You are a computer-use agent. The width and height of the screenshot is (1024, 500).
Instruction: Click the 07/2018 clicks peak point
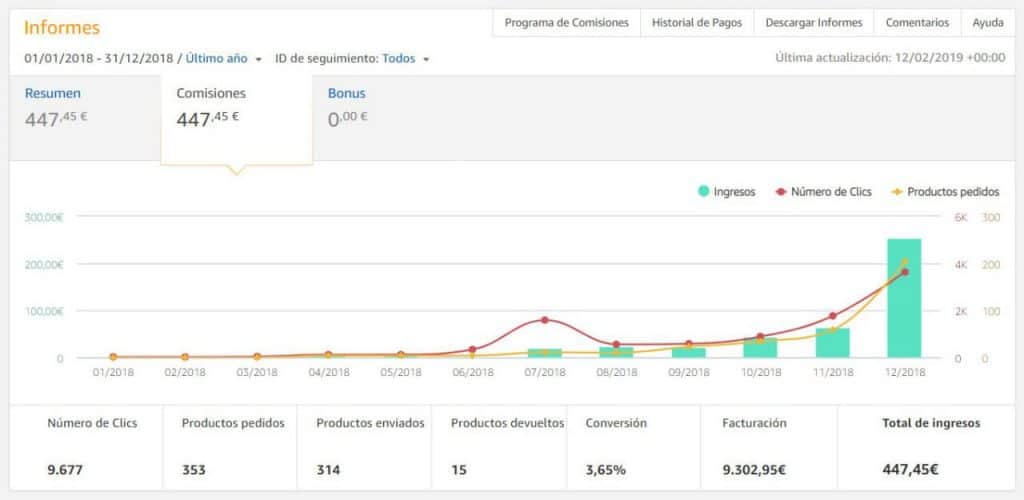[545, 320]
